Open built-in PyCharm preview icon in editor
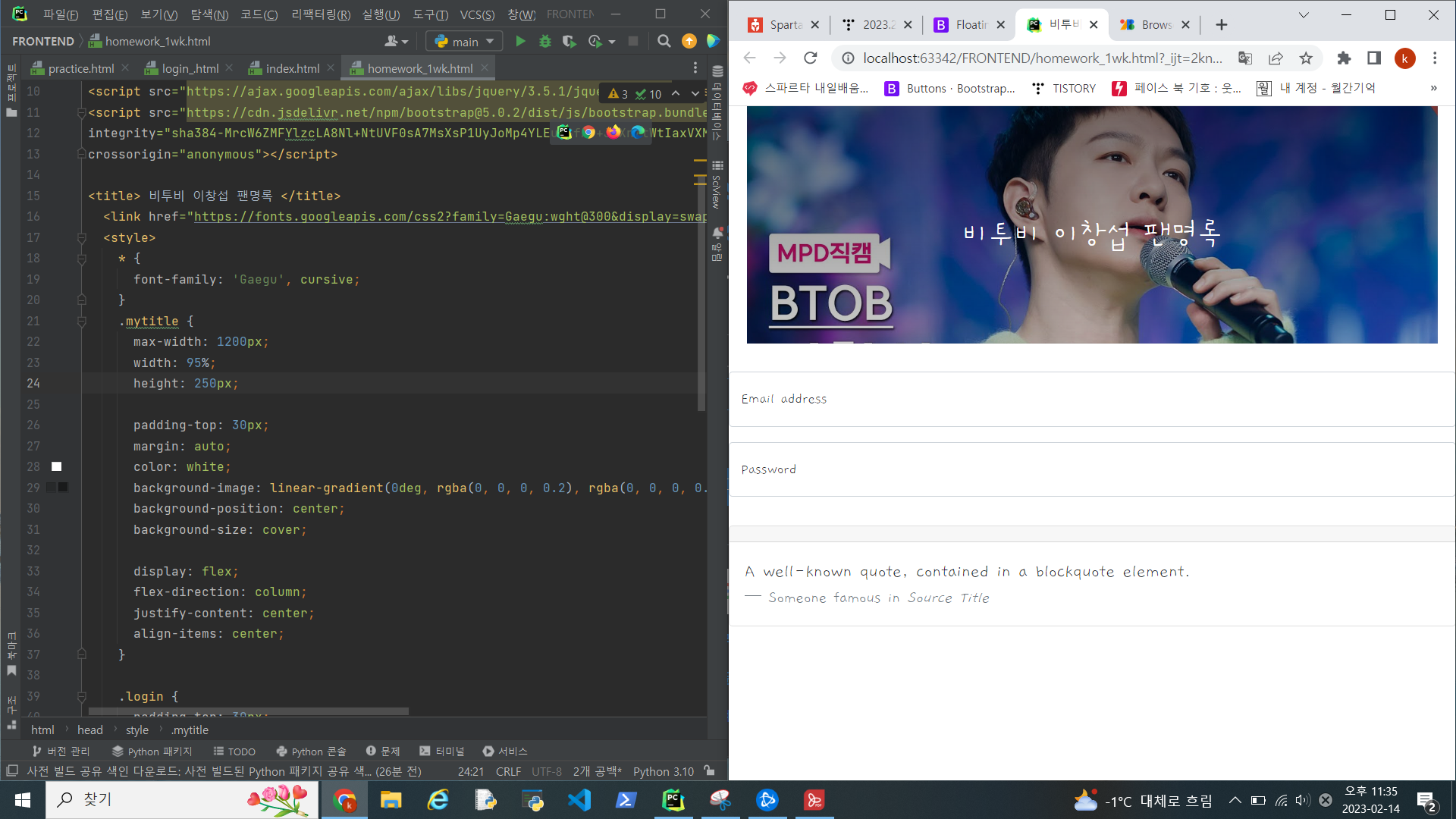Viewport: 1456px width, 819px height. point(564,132)
